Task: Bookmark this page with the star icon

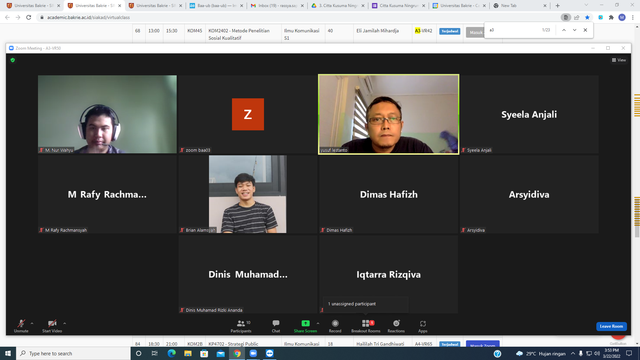Action: 587,18
